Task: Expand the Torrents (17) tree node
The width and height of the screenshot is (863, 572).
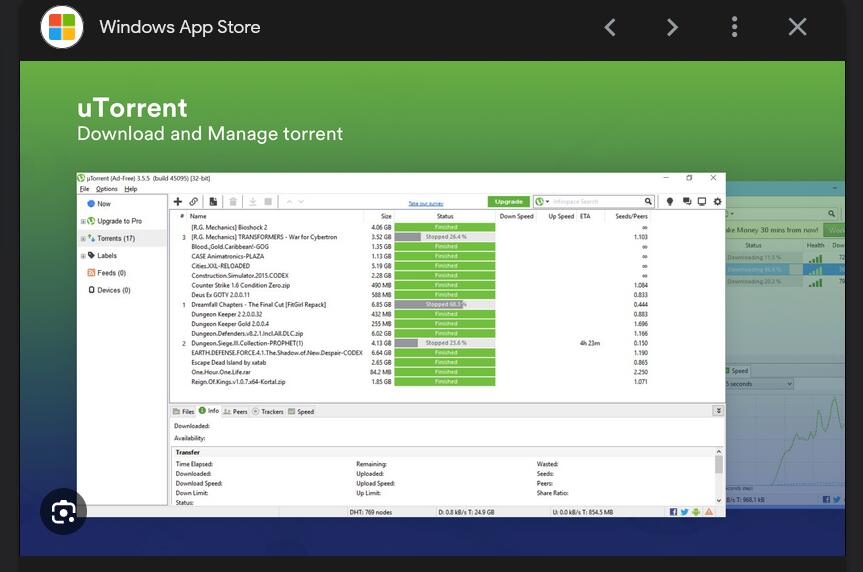Action: [x=83, y=239]
